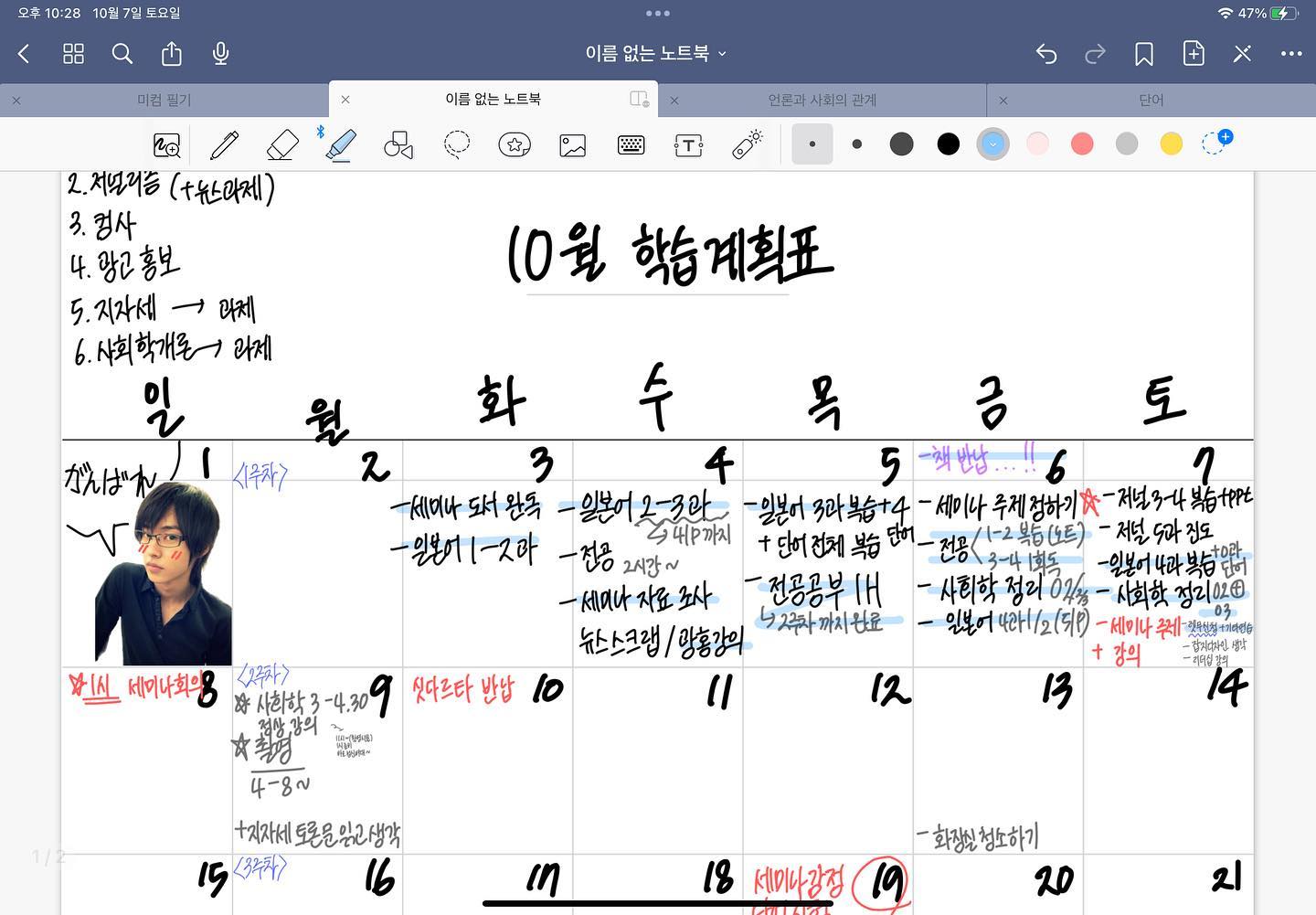Viewport: 1316px width, 915px height.
Task: Close the 단어 tab
Action: click(1003, 101)
